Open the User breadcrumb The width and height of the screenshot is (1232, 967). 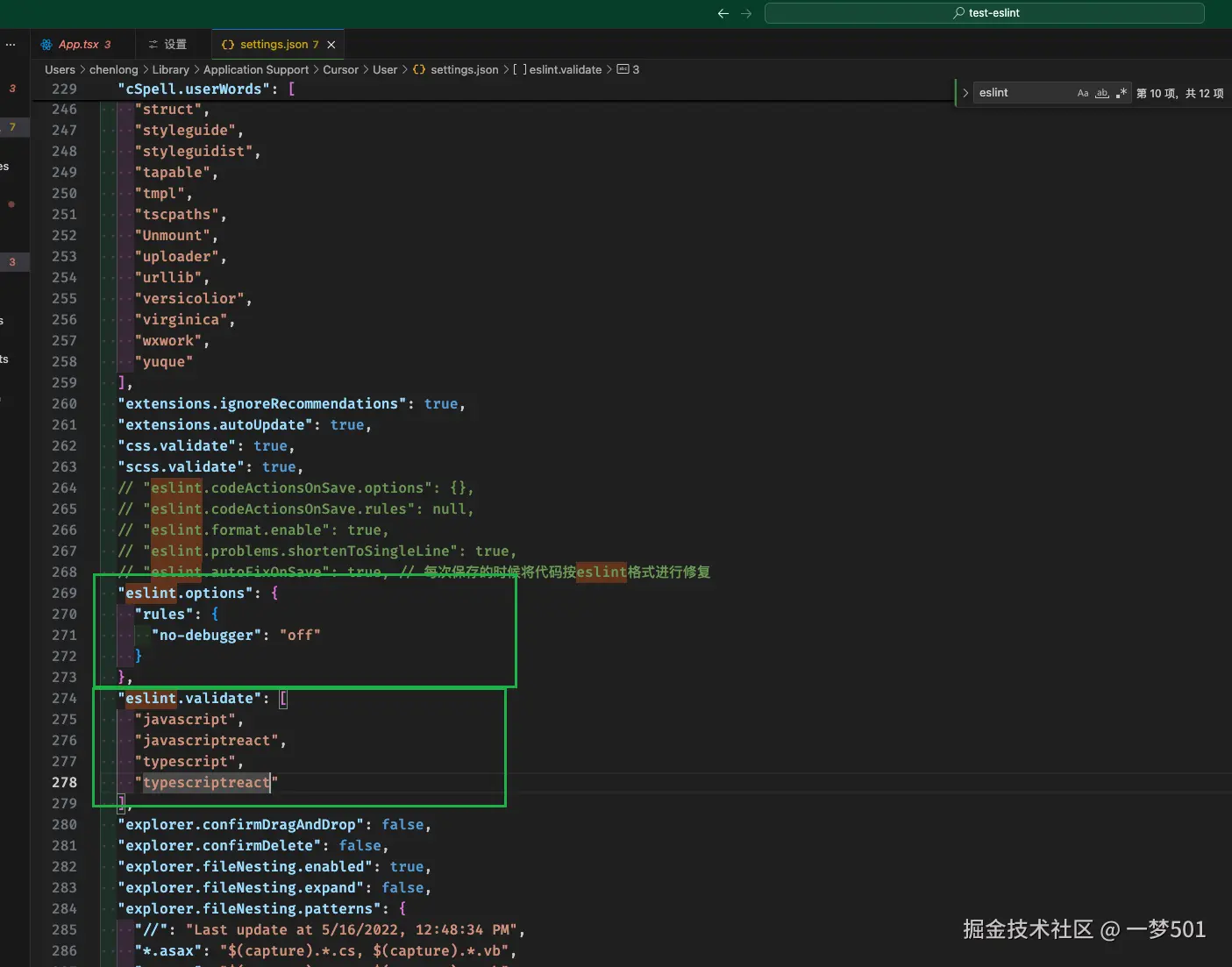(385, 69)
